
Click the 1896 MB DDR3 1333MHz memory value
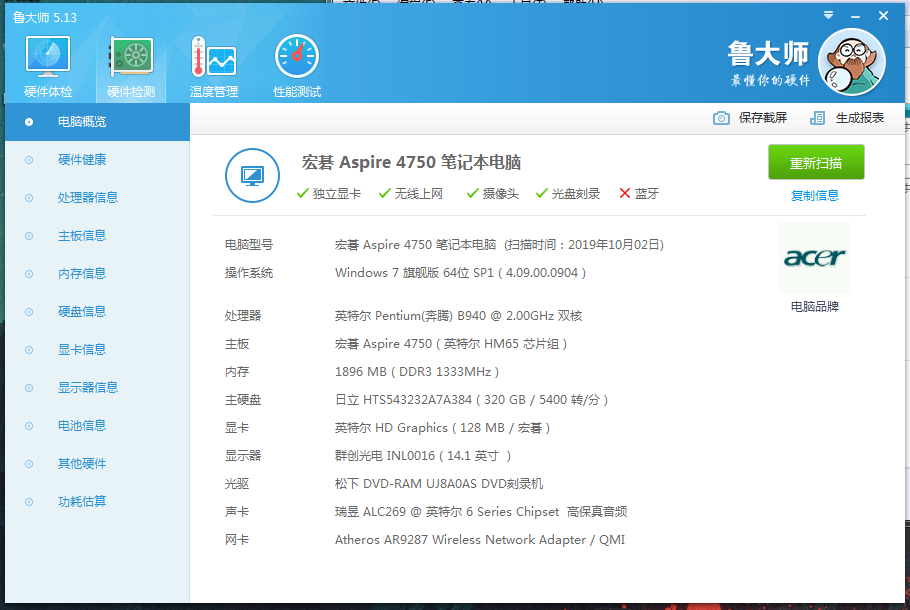[417, 372]
